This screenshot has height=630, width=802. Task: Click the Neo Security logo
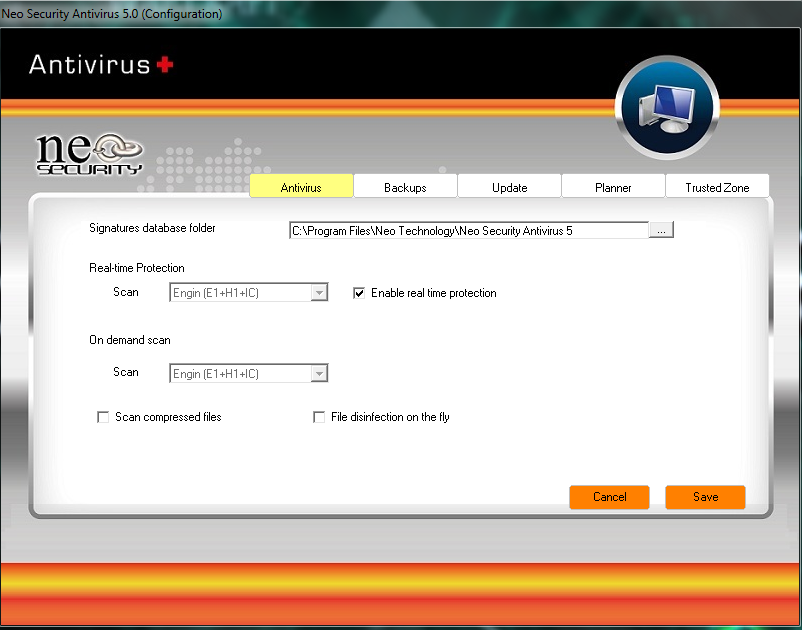click(90, 155)
